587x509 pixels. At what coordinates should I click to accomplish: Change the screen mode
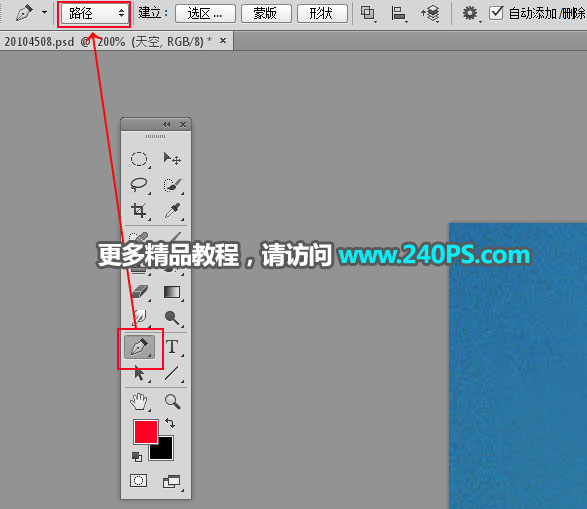point(171,481)
